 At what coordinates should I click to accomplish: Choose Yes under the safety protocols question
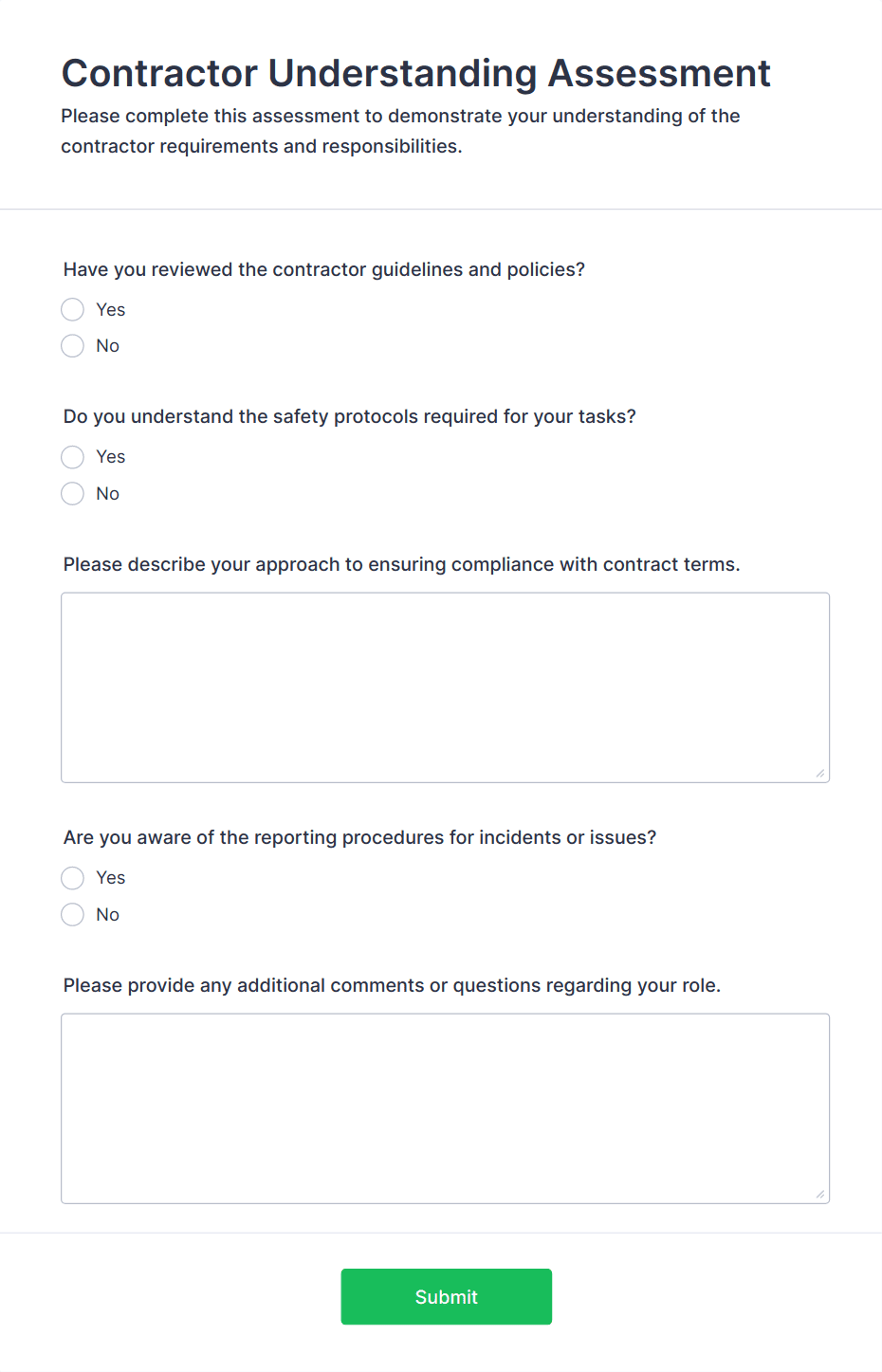[x=72, y=456]
